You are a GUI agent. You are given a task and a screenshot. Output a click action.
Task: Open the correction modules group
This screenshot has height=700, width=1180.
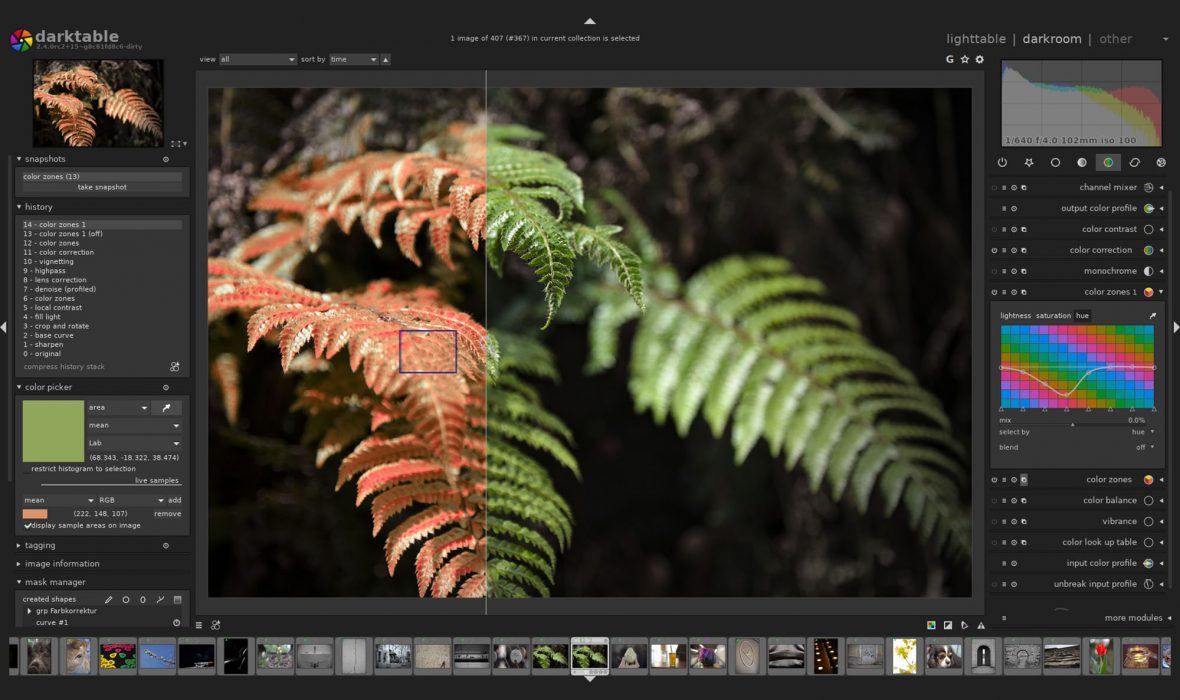point(1135,162)
